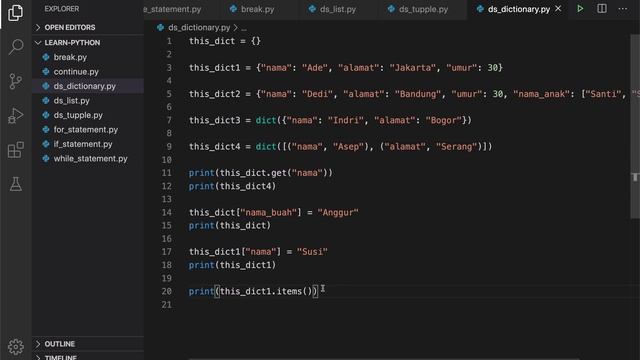Image resolution: width=640 pixels, height=360 pixels.
Task: Open the Extensions view icon
Action: click(x=16, y=150)
